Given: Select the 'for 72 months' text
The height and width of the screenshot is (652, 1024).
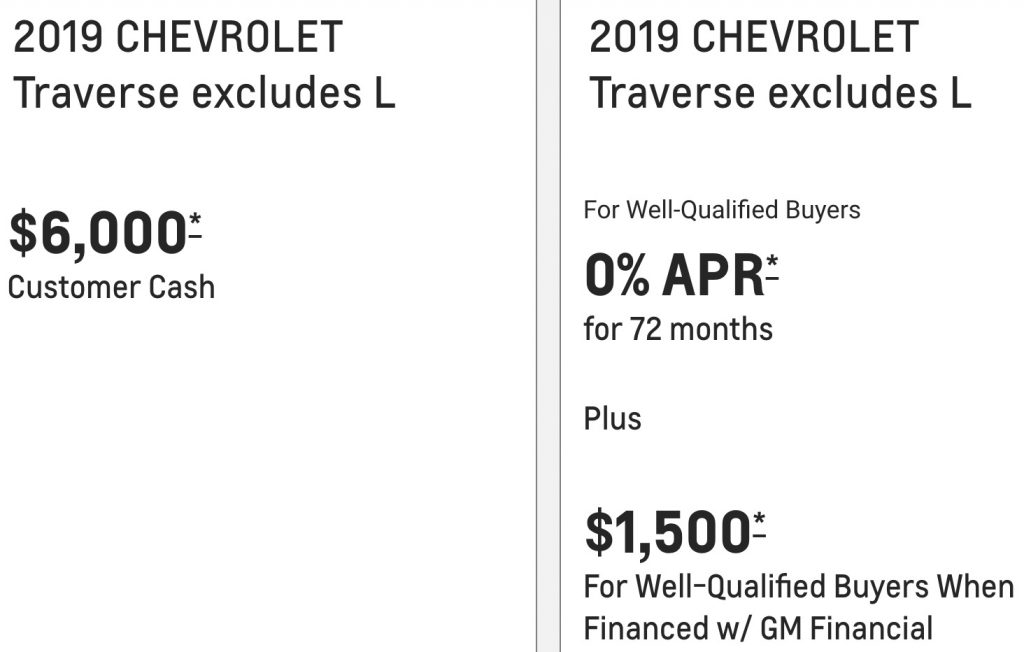Looking at the screenshot, I should click(x=678, y=329).
